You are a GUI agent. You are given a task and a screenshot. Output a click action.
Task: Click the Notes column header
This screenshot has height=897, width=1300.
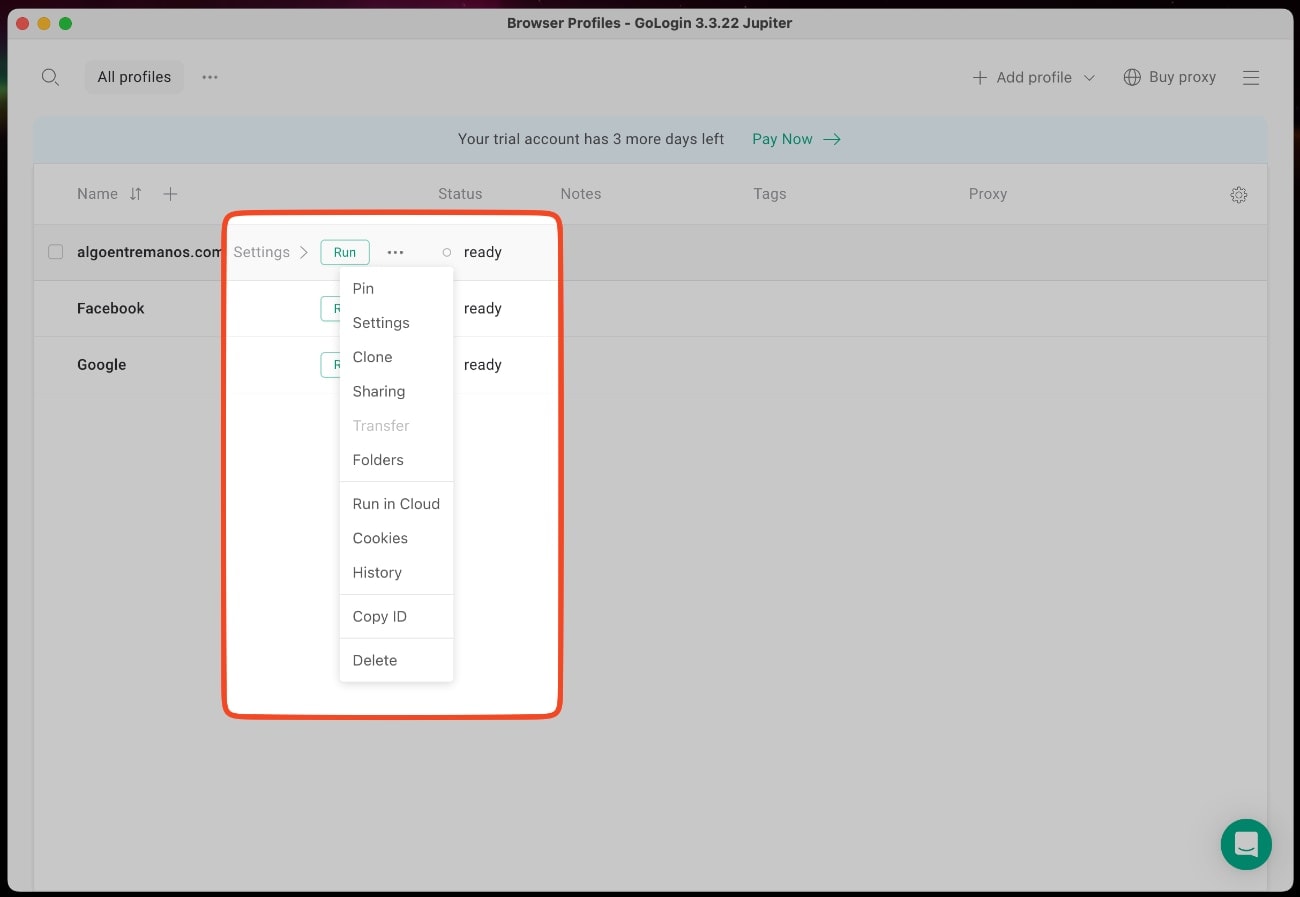coord(581,194)
